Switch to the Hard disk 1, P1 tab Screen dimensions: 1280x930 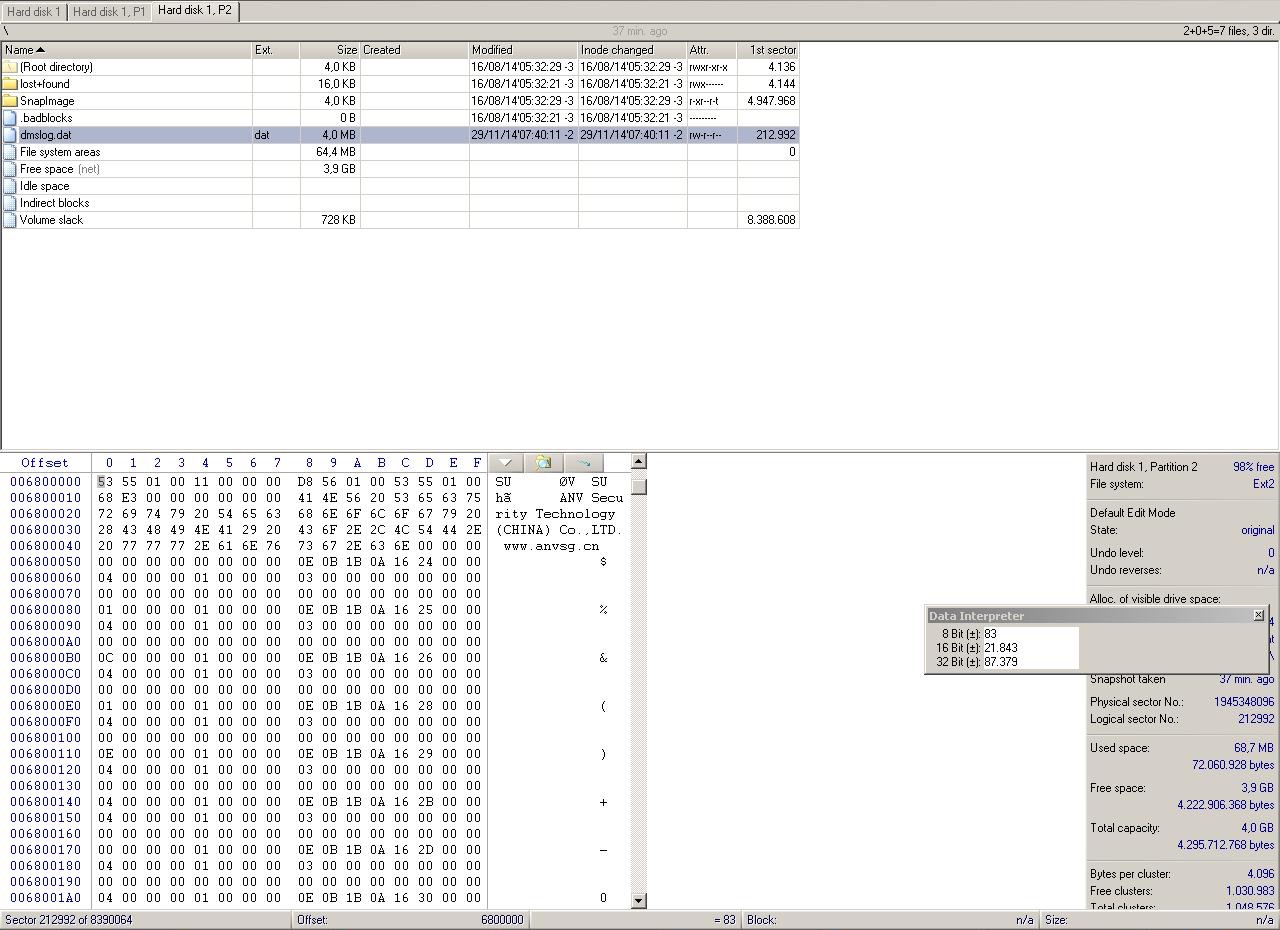pyautogui.click(x=109, y=12)
